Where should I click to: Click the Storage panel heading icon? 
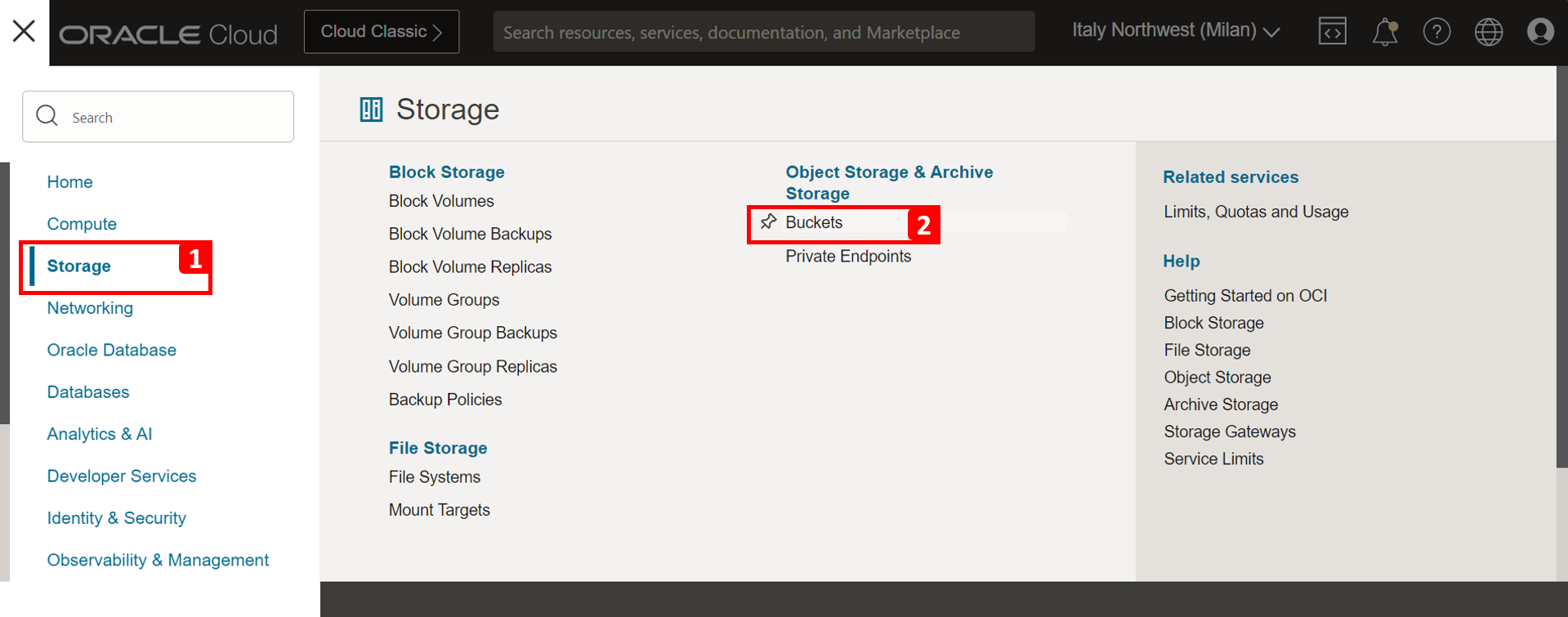(x=371, y=110)
